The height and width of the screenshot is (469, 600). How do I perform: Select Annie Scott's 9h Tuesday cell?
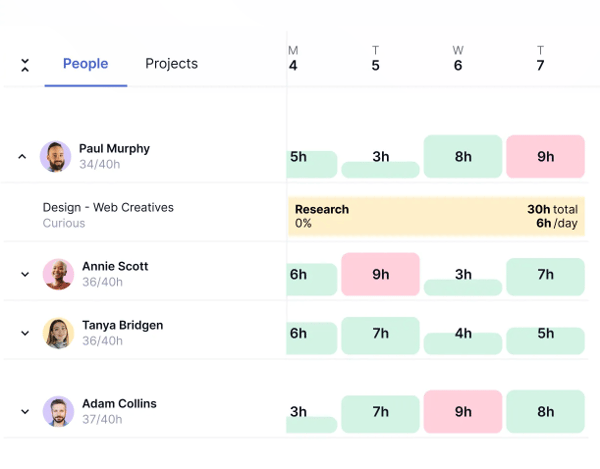[380, 274]
